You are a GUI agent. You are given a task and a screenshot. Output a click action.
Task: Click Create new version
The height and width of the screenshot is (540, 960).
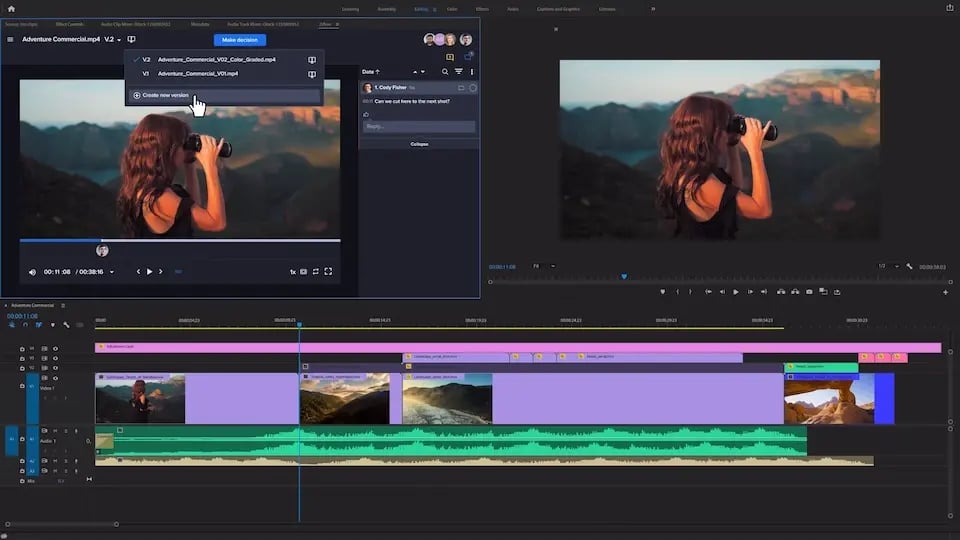pyautogui.click(x=165, y=95)
